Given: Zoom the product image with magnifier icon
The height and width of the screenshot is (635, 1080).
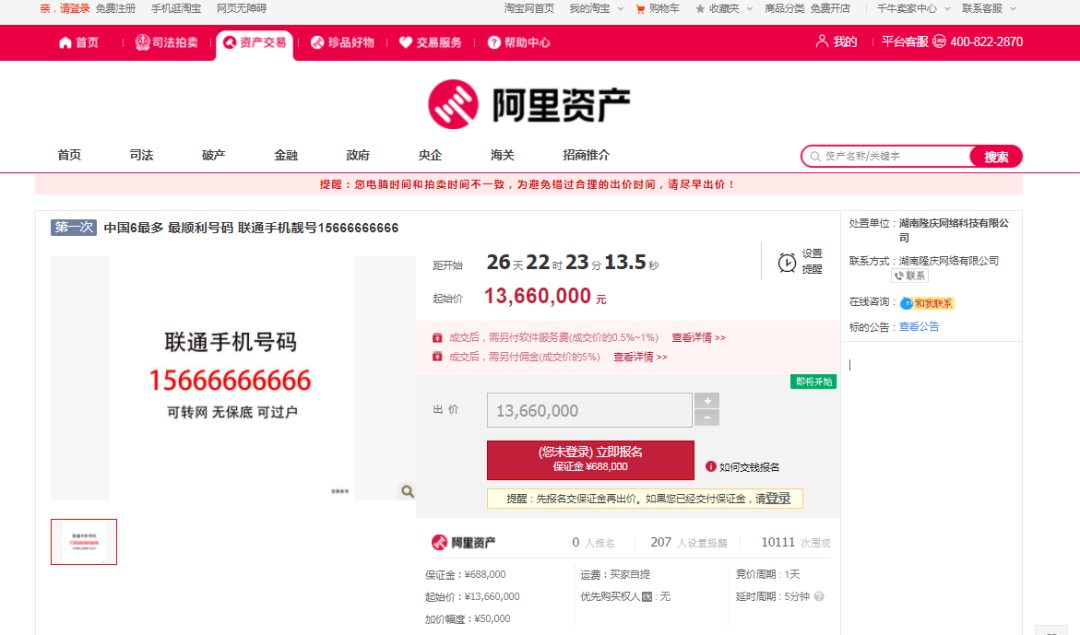Looking at the screenshot, I should [x=408, y=491].
